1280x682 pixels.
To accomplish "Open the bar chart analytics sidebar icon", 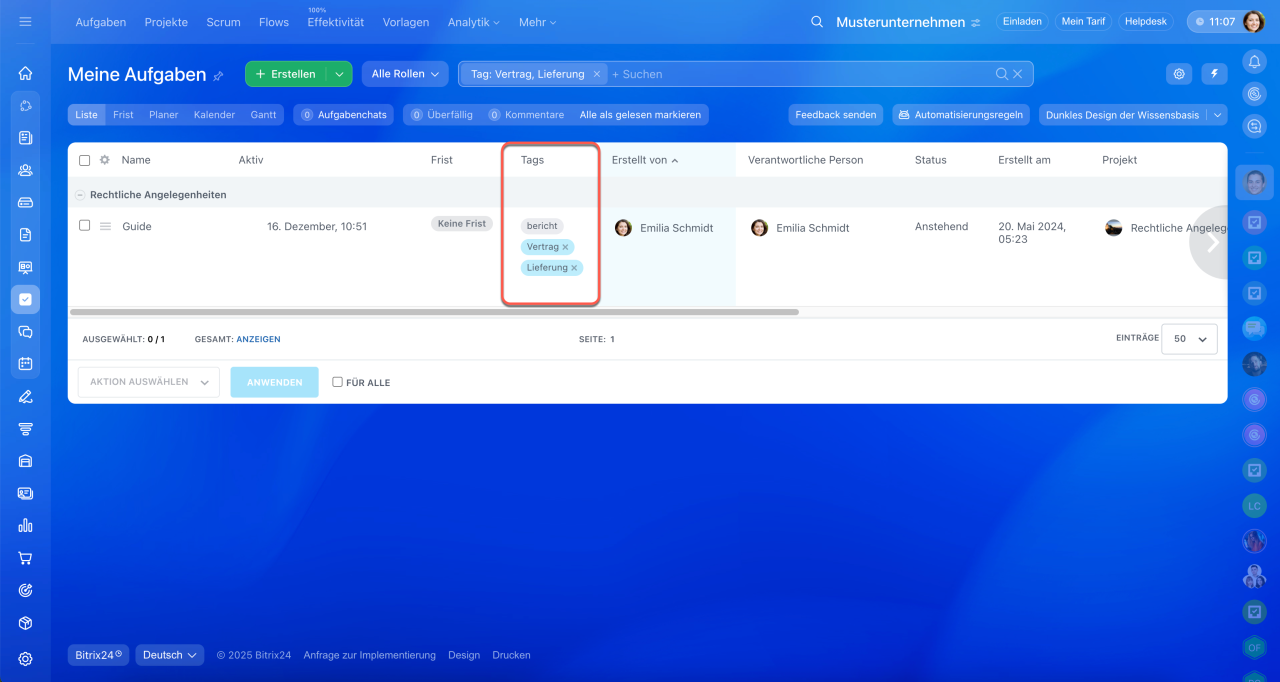I will 25,525.
